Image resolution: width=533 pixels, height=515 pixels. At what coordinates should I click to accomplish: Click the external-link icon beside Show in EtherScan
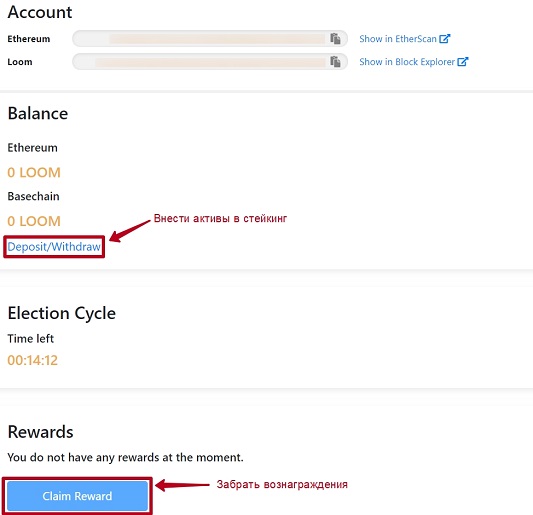tap(445, 39)
